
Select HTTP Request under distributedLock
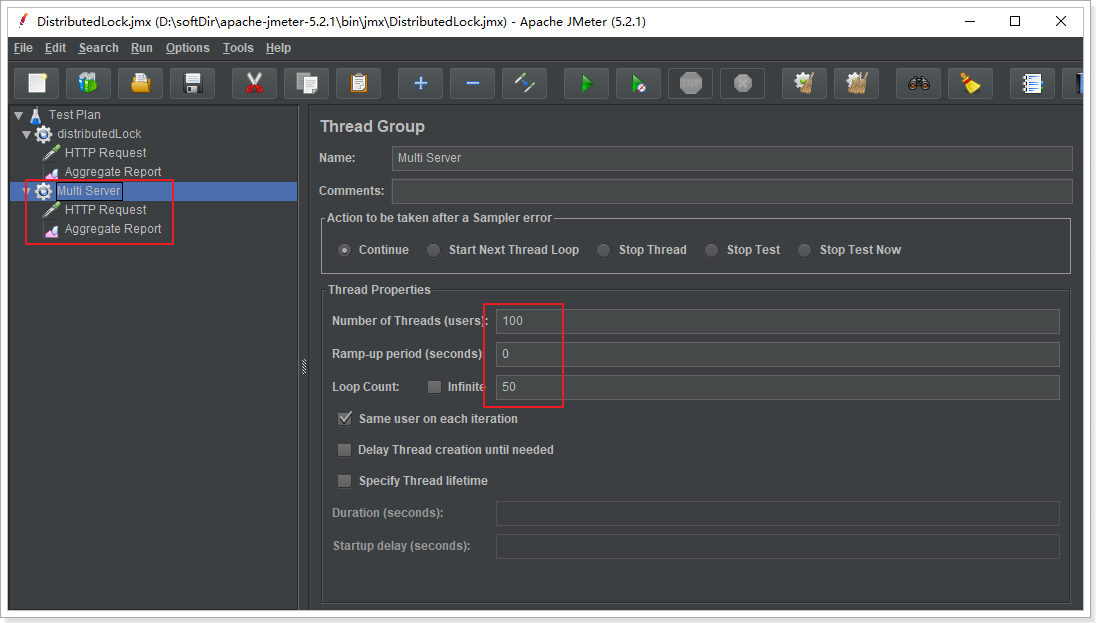(106, 152)
